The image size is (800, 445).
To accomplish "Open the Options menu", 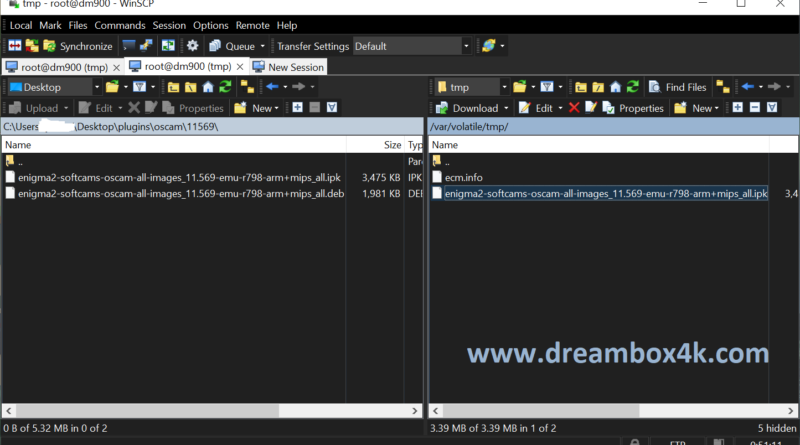I will [x=211, y=25].
